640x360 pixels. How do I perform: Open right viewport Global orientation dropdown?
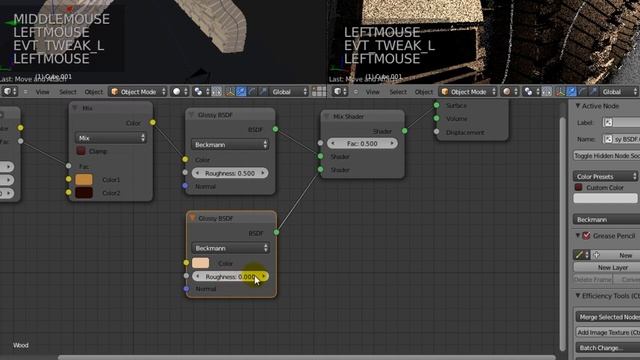coord(619,91)
